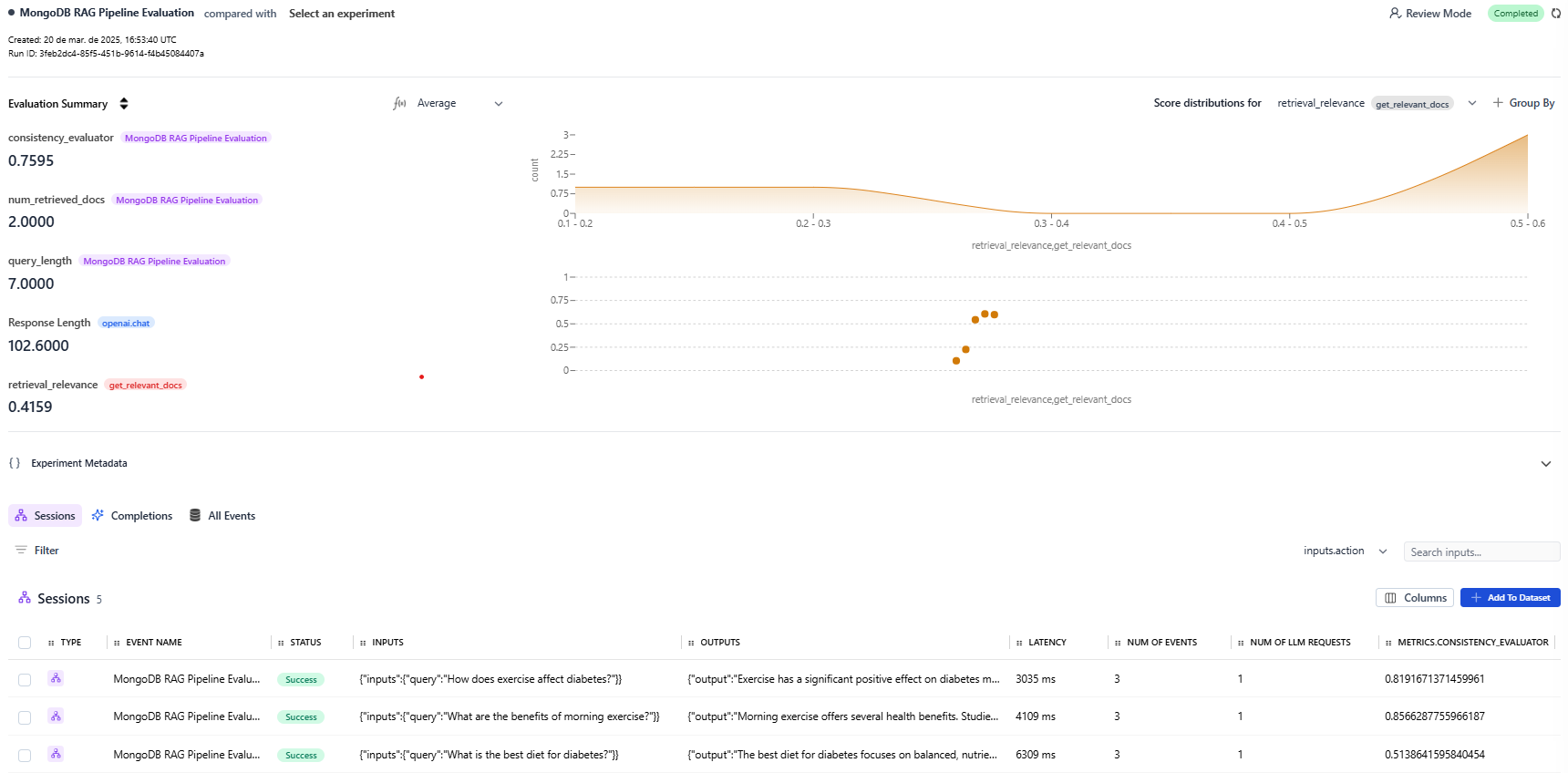Click the plus icon next to Group By
Viewport: 1568px width, 773px height.
click(x=1498, y=103)
